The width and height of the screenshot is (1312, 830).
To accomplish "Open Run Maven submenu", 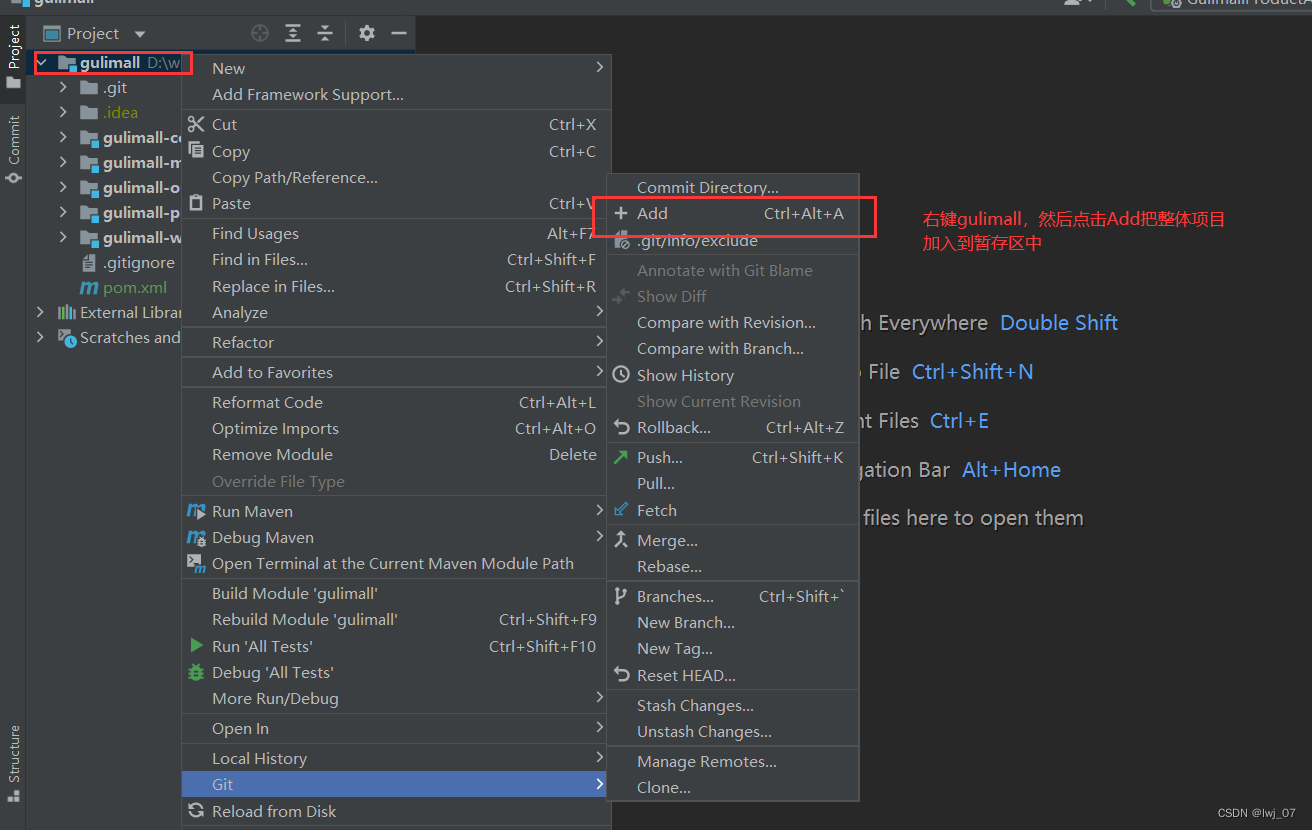I will (396, 511).
